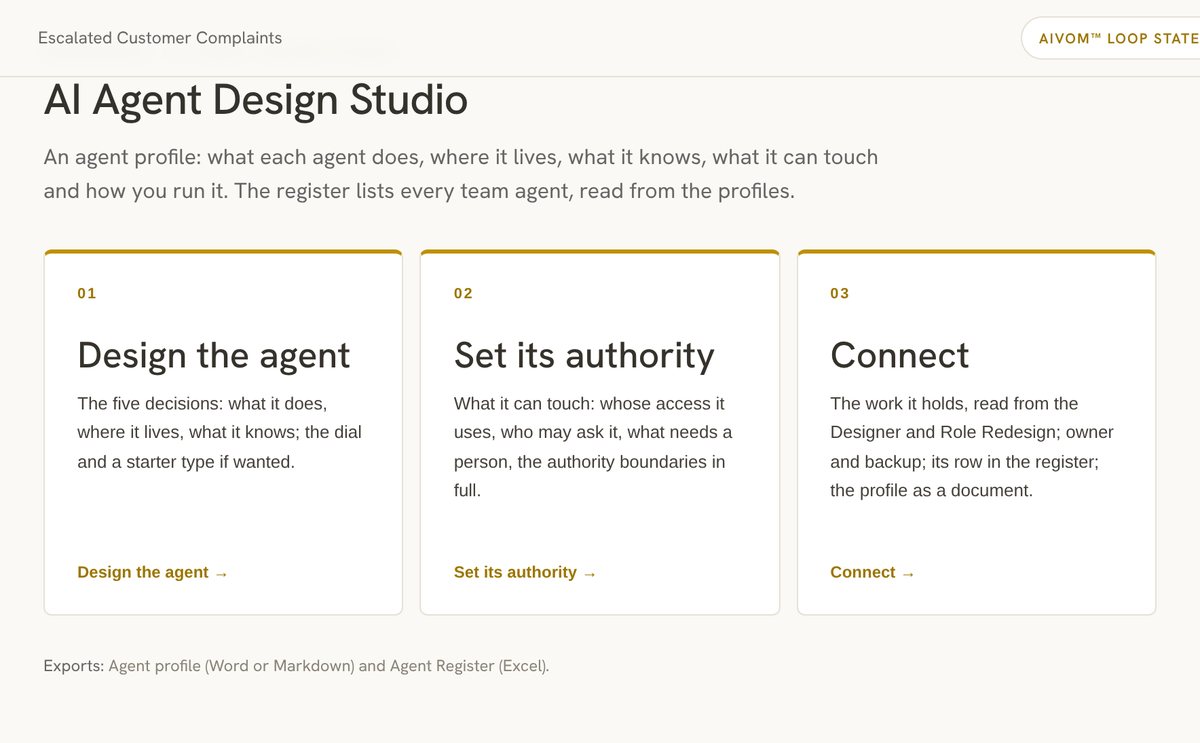Click step number 01 label

(x=87, y=293)
